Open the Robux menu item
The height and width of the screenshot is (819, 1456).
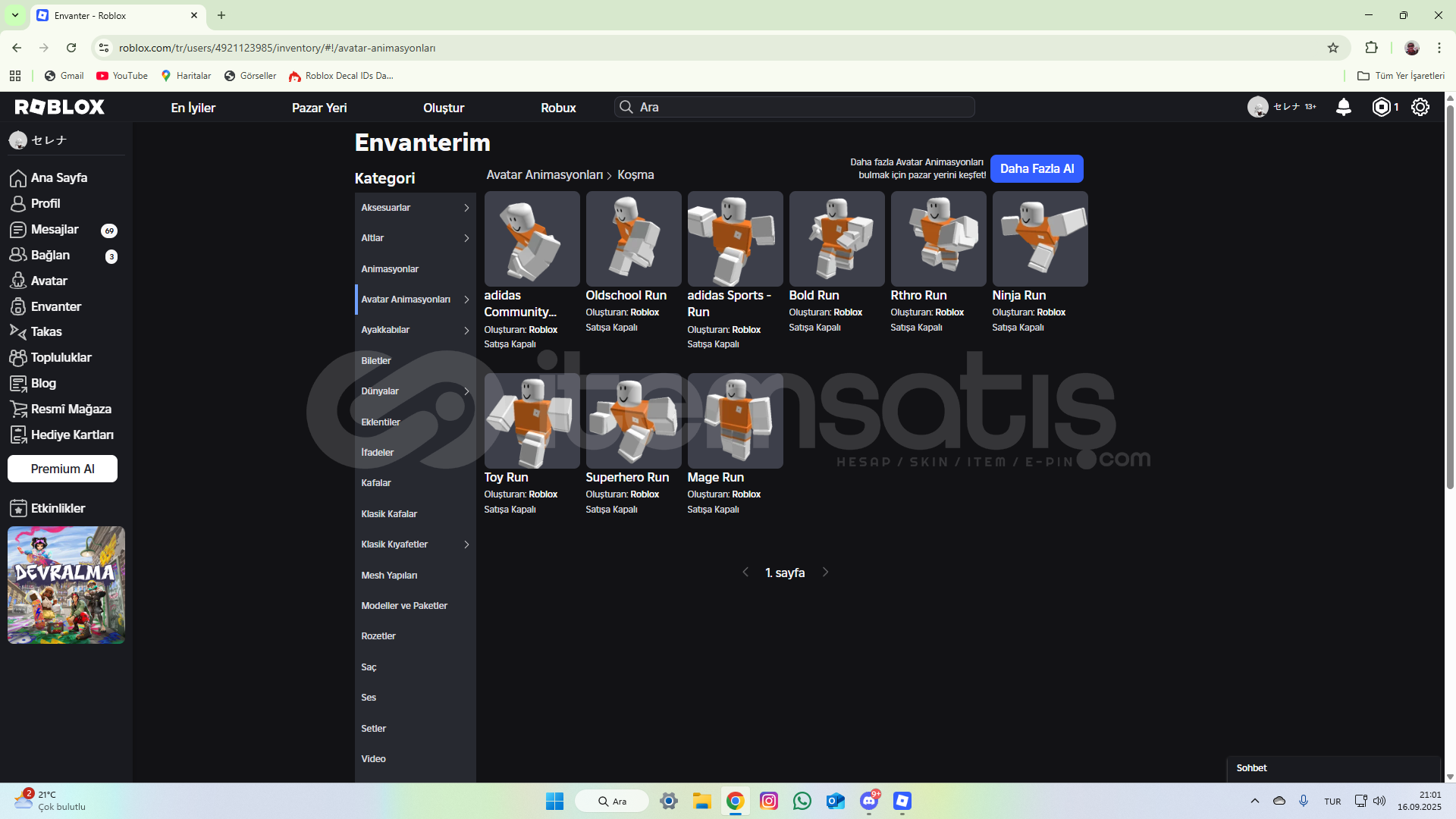click(x=558, y=108)
